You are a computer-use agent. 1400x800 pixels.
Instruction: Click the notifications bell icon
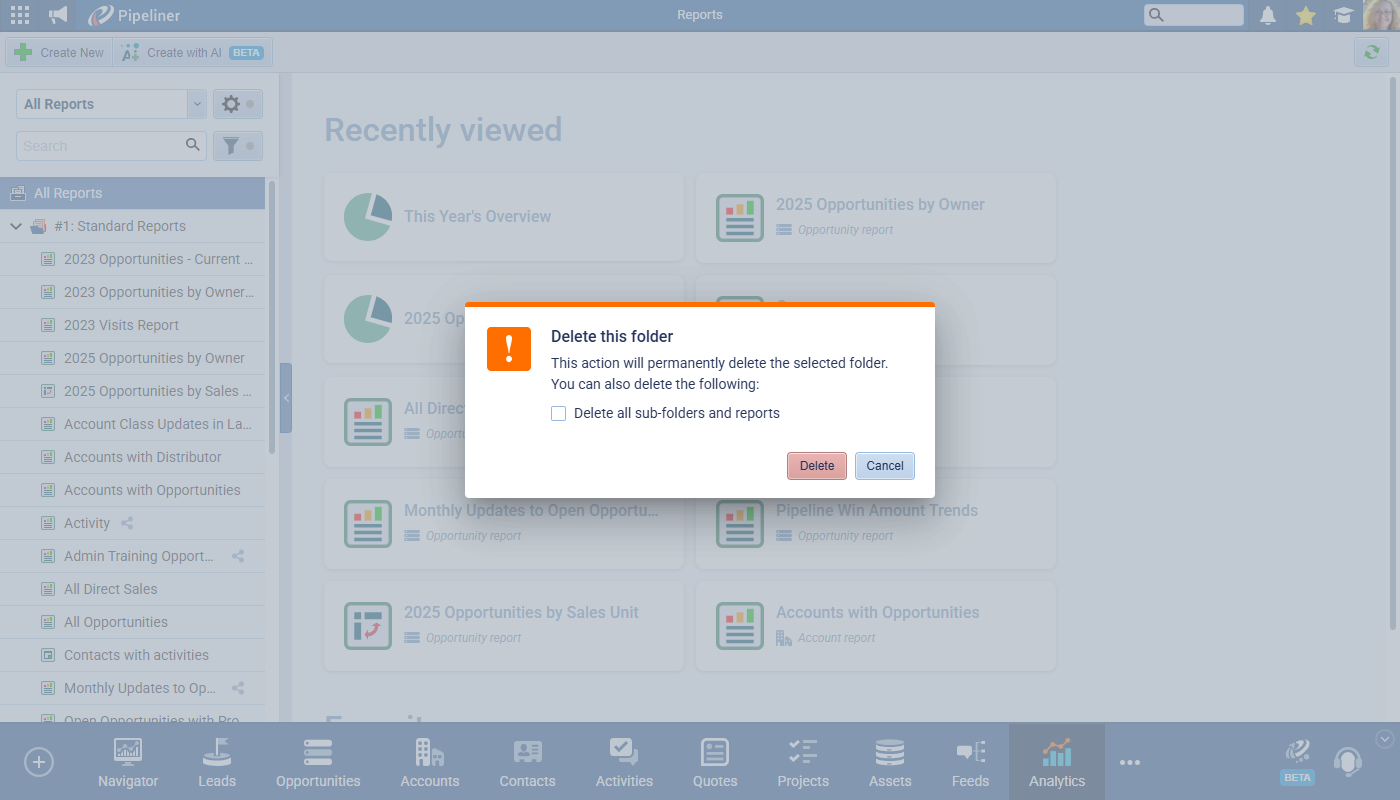tap(1268, 15)
